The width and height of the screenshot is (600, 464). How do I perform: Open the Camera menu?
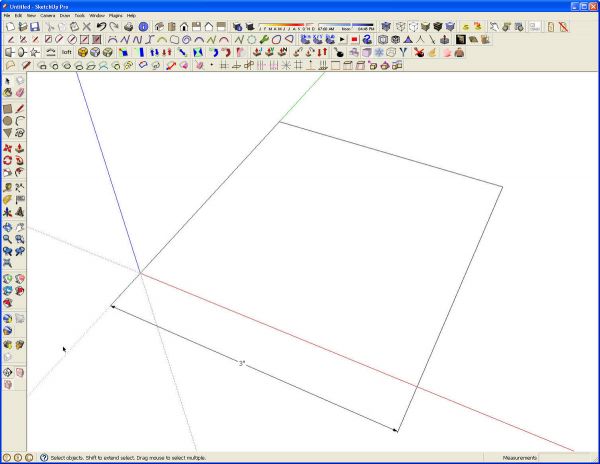tap(48, 16)
